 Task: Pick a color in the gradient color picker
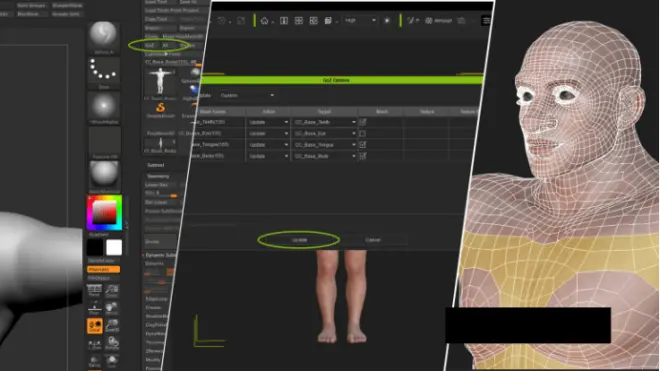pos(104,212)
